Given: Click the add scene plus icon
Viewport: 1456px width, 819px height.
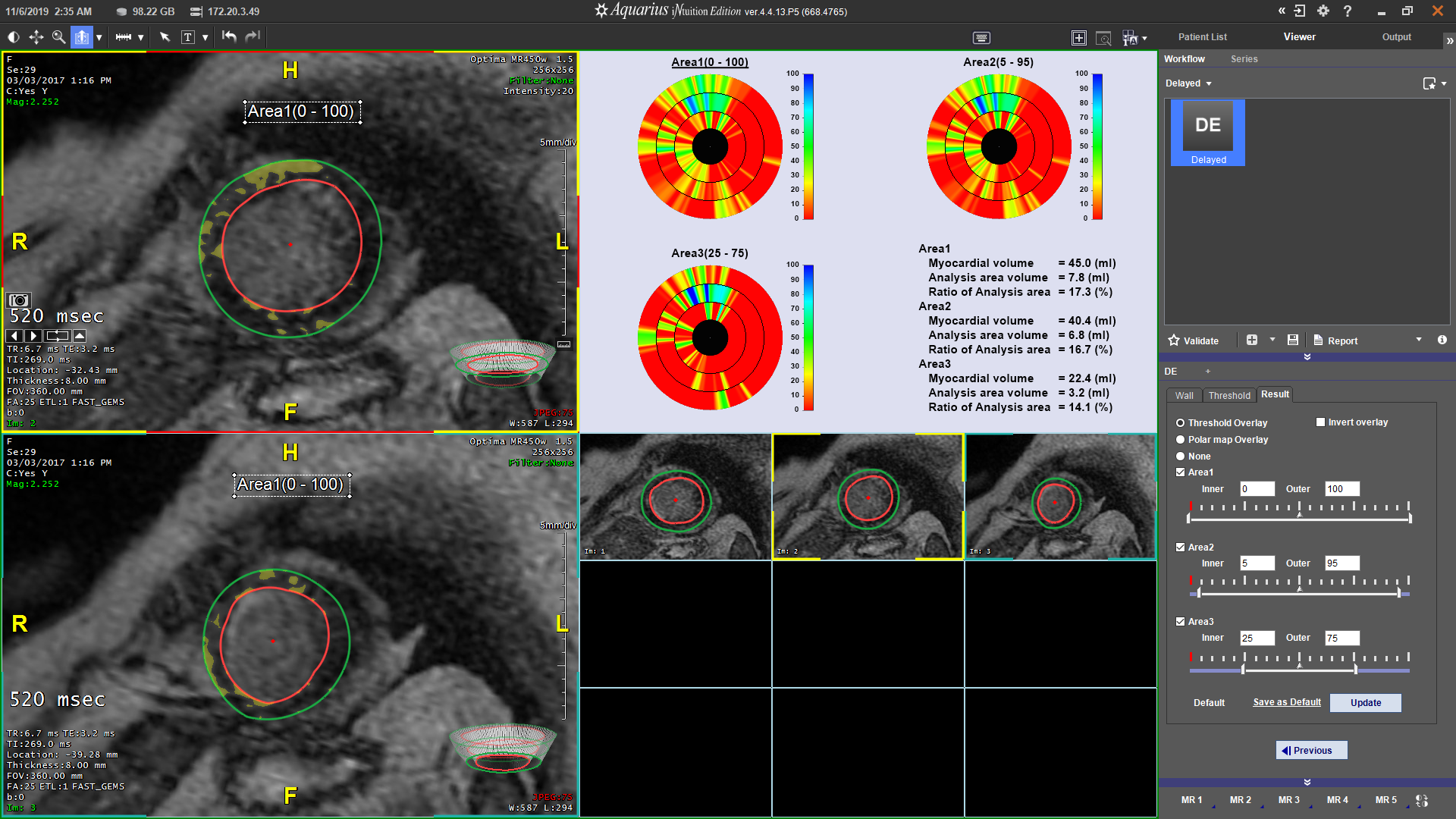Looking at the screenshot, I should 1252,340.
